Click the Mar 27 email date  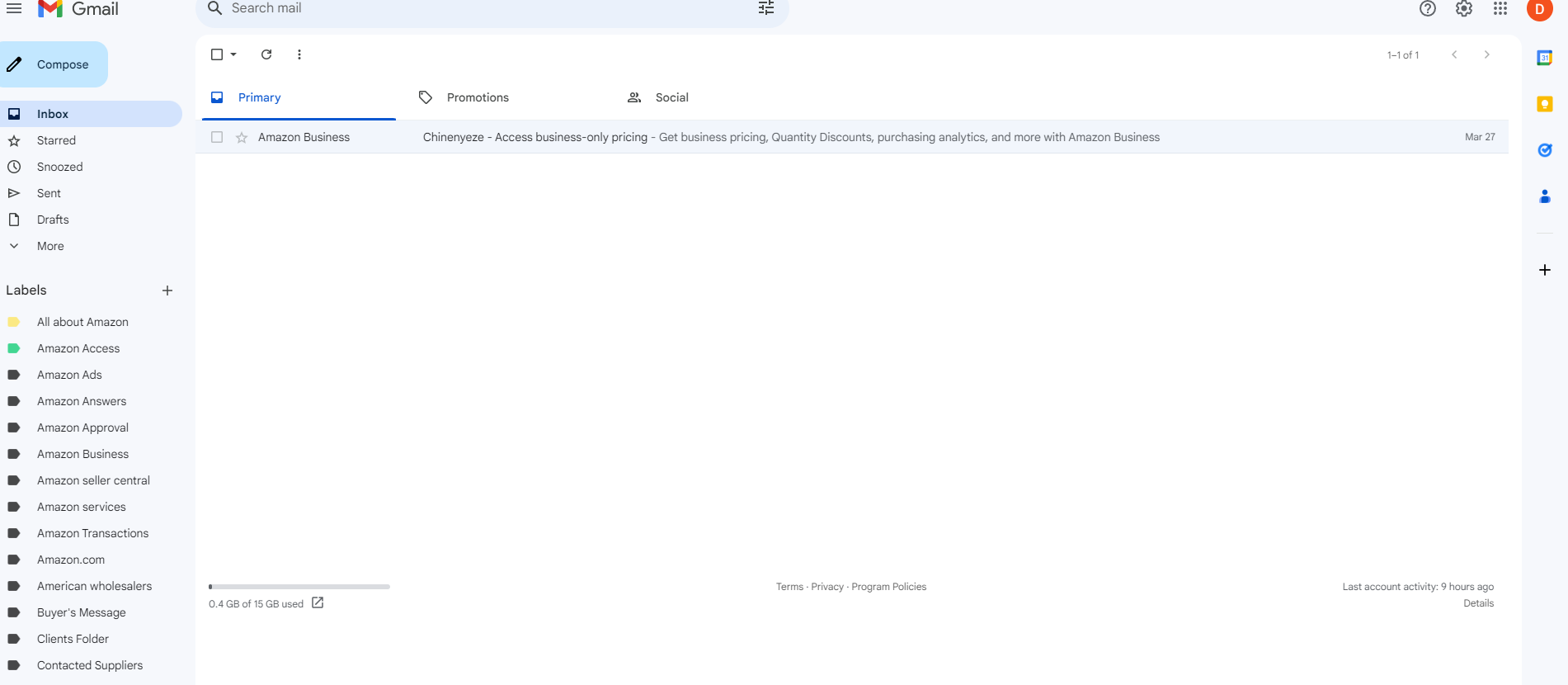click(1480, 137)
